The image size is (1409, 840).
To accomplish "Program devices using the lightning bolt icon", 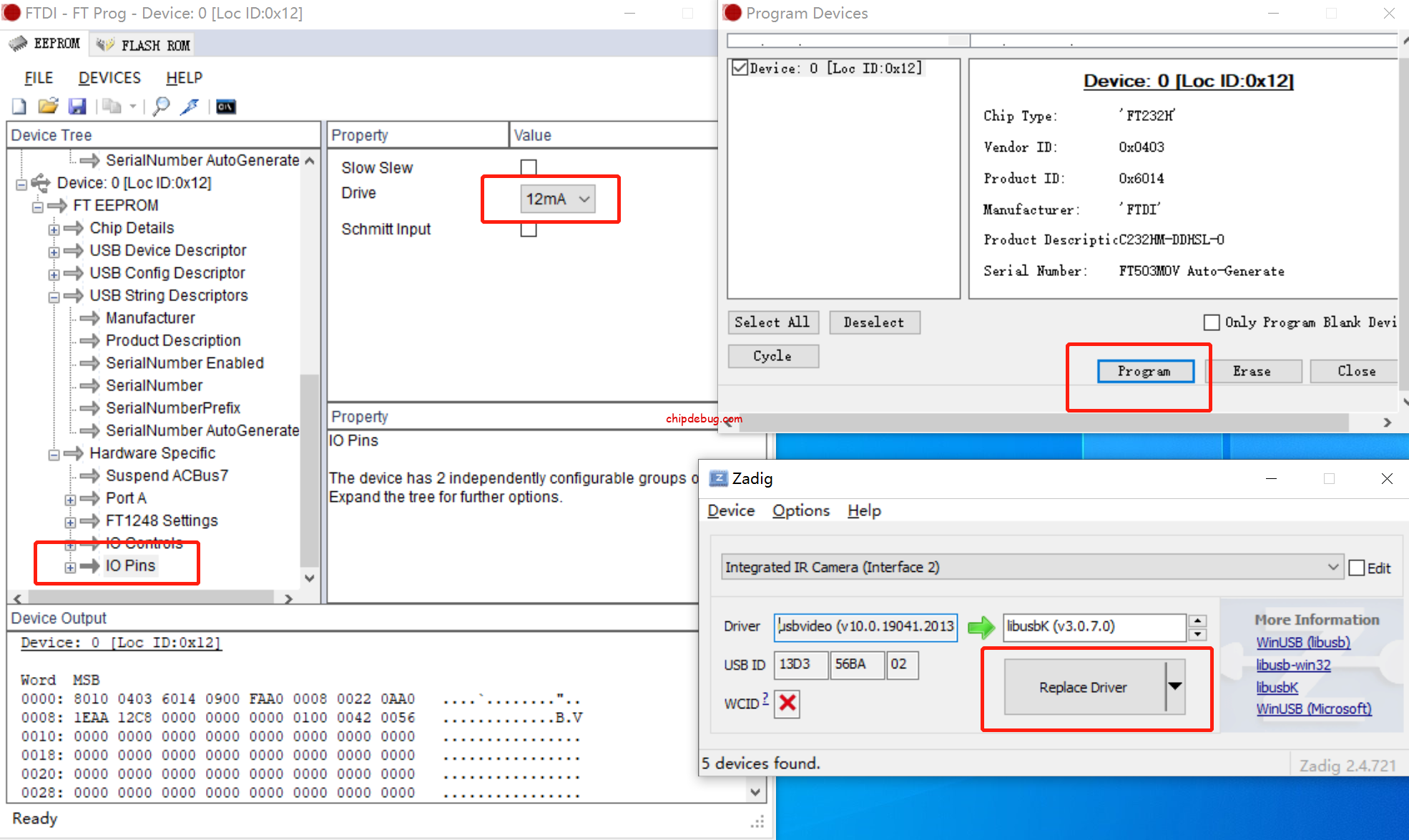I will click(190, 107).
